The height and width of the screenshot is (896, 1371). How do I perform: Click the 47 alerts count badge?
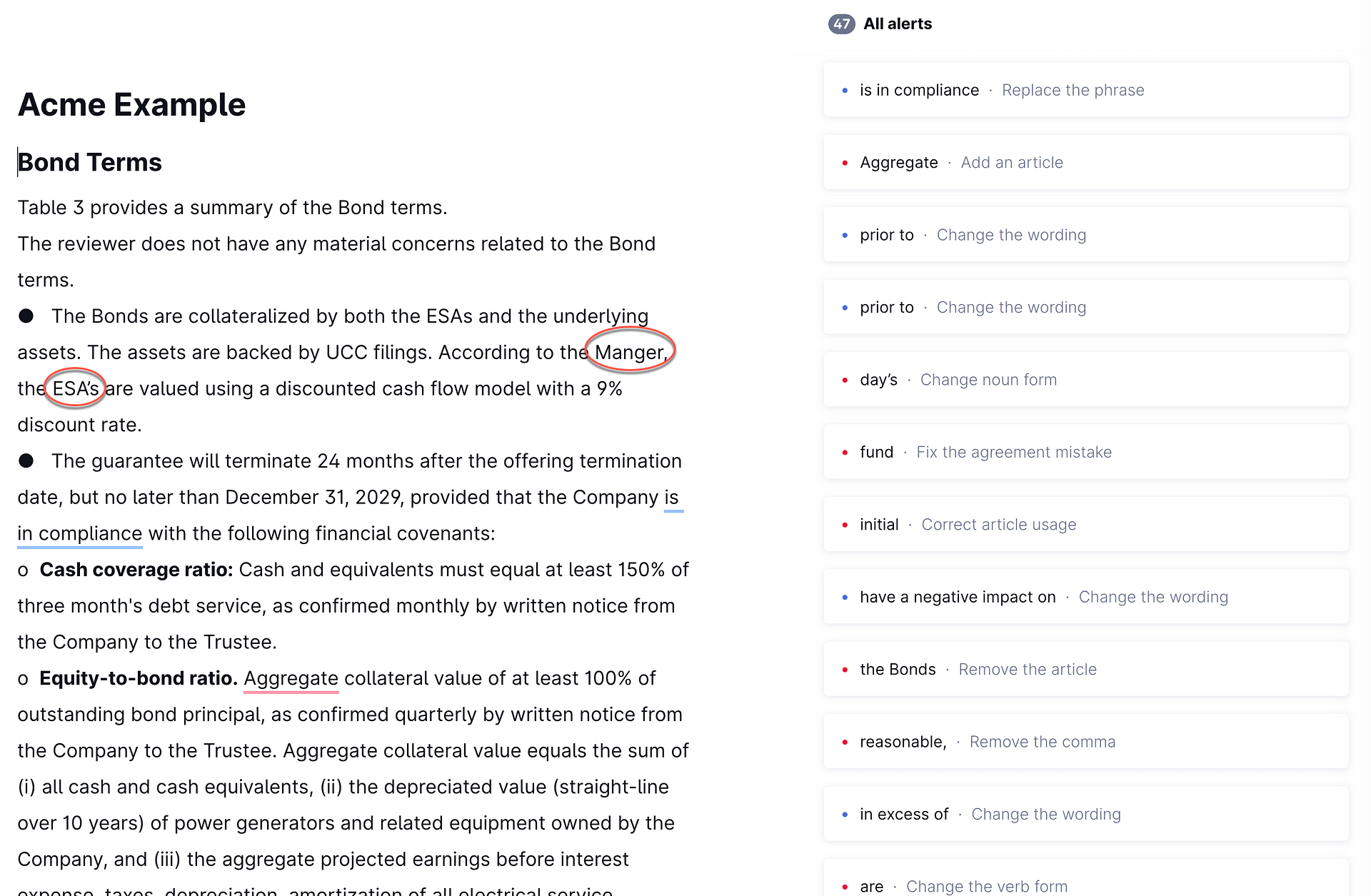pyautogui.click(x=841, y=24)
